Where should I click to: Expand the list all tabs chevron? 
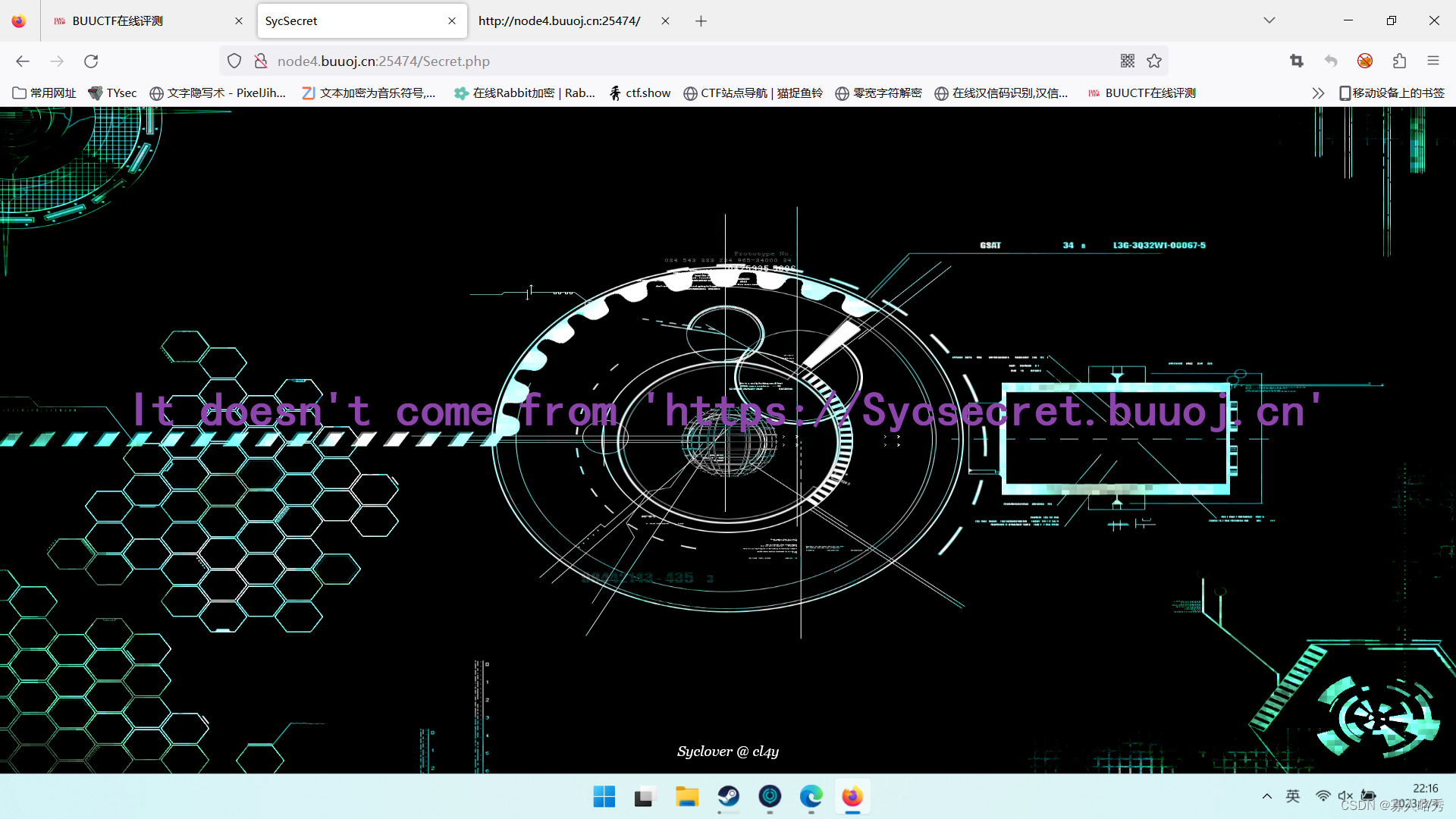pos(1269,20)
